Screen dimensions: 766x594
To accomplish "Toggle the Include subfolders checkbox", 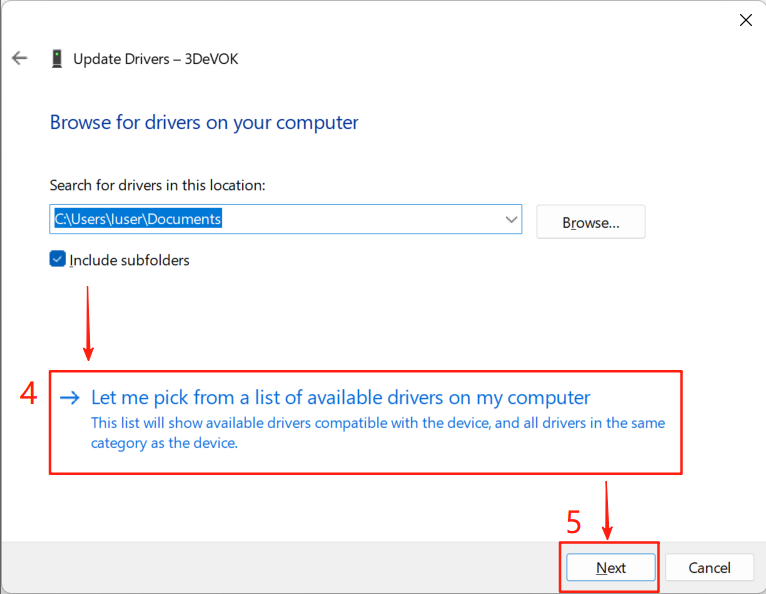I will pyautogui.click(x=58, y=259).
